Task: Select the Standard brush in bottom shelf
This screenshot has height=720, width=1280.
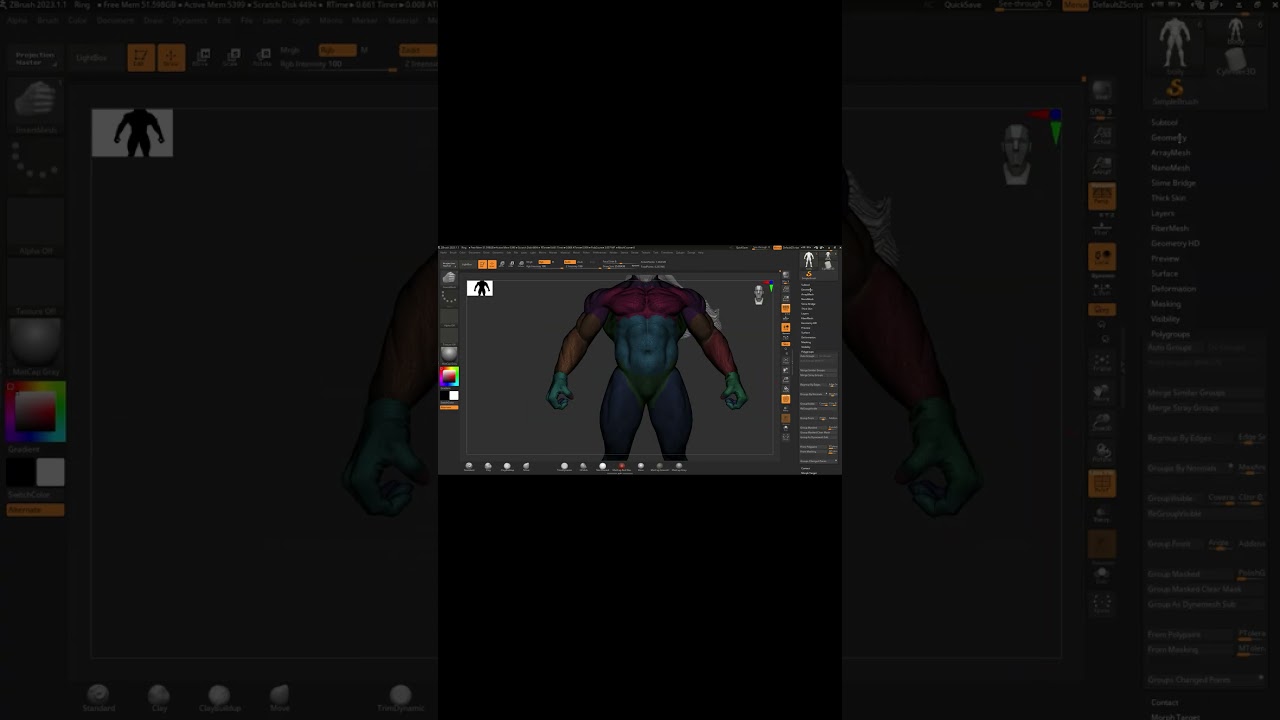Action: pyautogui.click(x=98, y=697)
